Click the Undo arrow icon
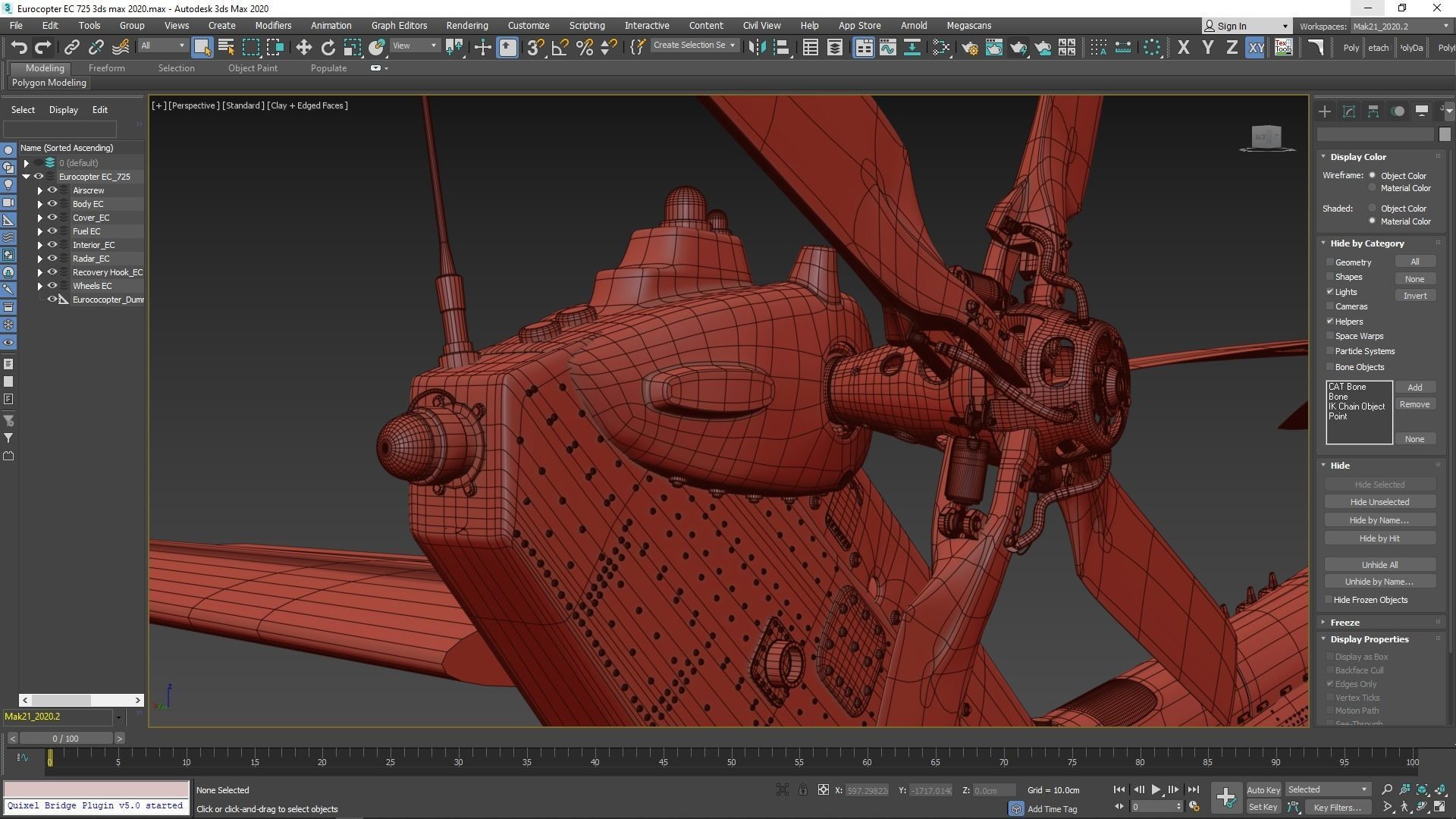 tap(19, 48)
